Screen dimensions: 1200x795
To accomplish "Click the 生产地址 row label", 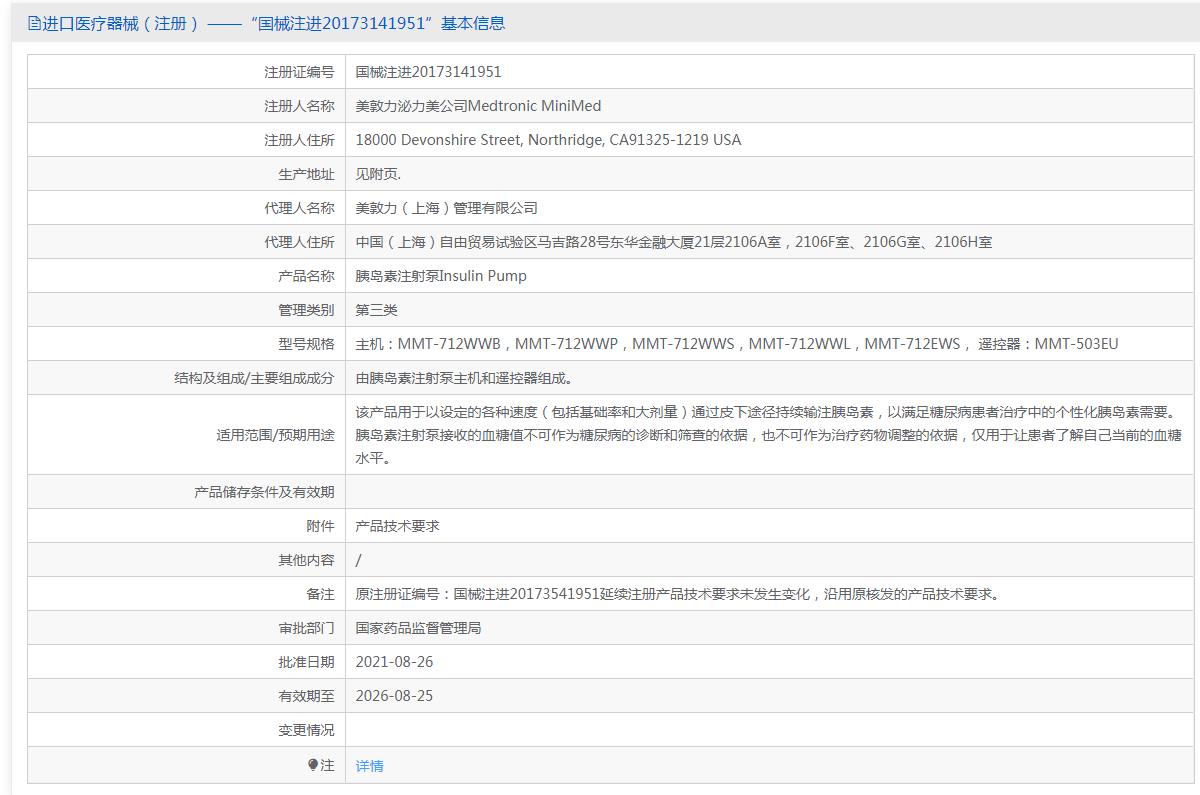I will pos(306,174).
